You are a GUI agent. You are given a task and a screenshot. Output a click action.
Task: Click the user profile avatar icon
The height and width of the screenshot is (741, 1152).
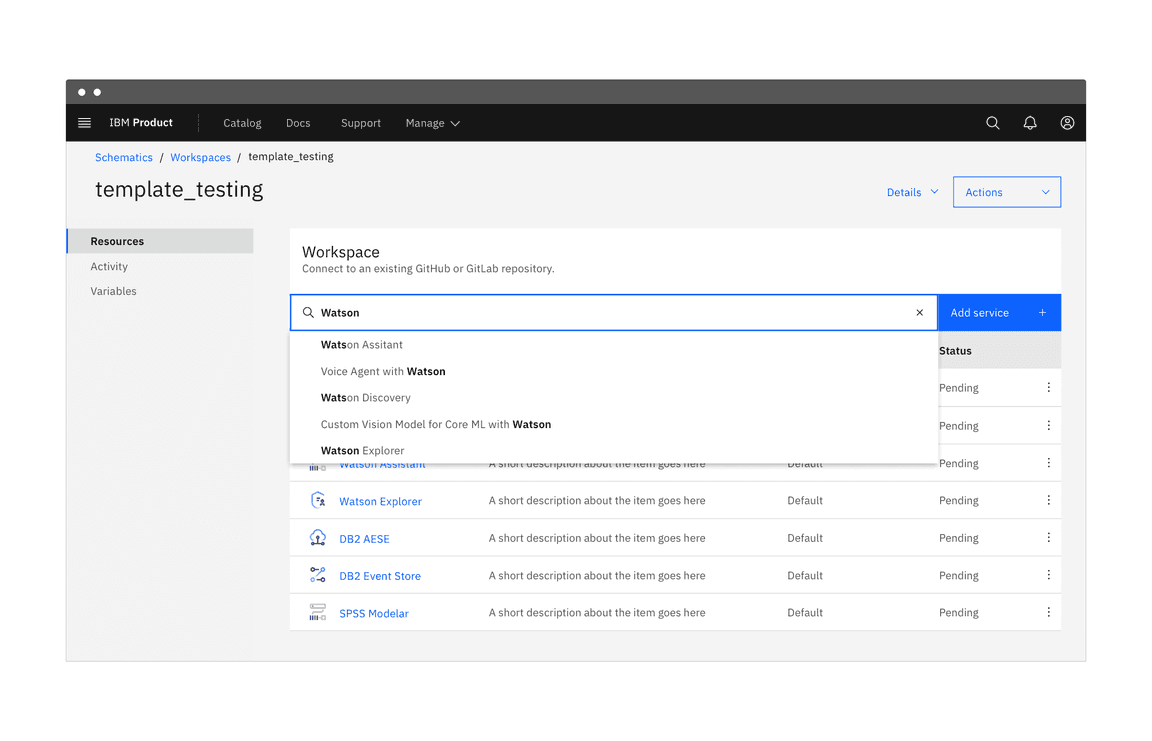(x=1067, y=122)
